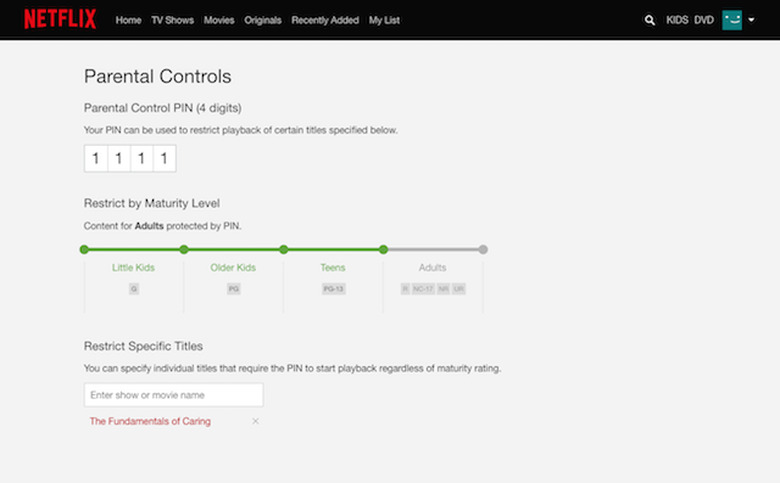Click the G rating badge
Screen dimensions: 780x483
(x=134, y=289)
